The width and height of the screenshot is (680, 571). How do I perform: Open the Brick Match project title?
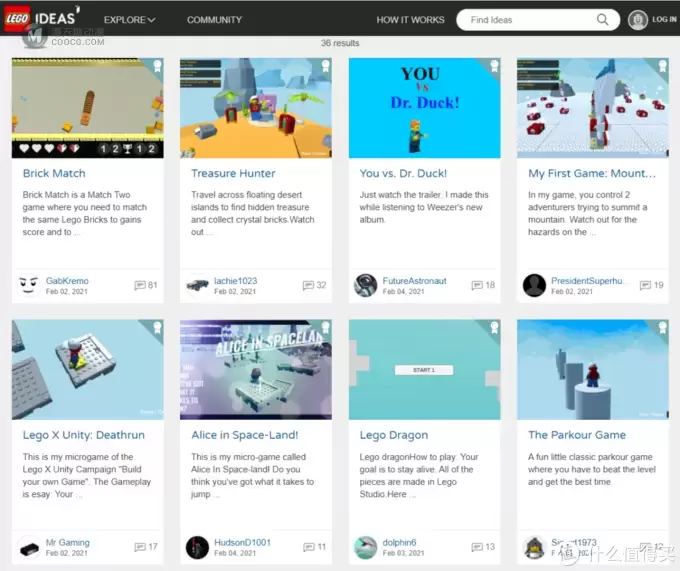(x=54, y=173)
